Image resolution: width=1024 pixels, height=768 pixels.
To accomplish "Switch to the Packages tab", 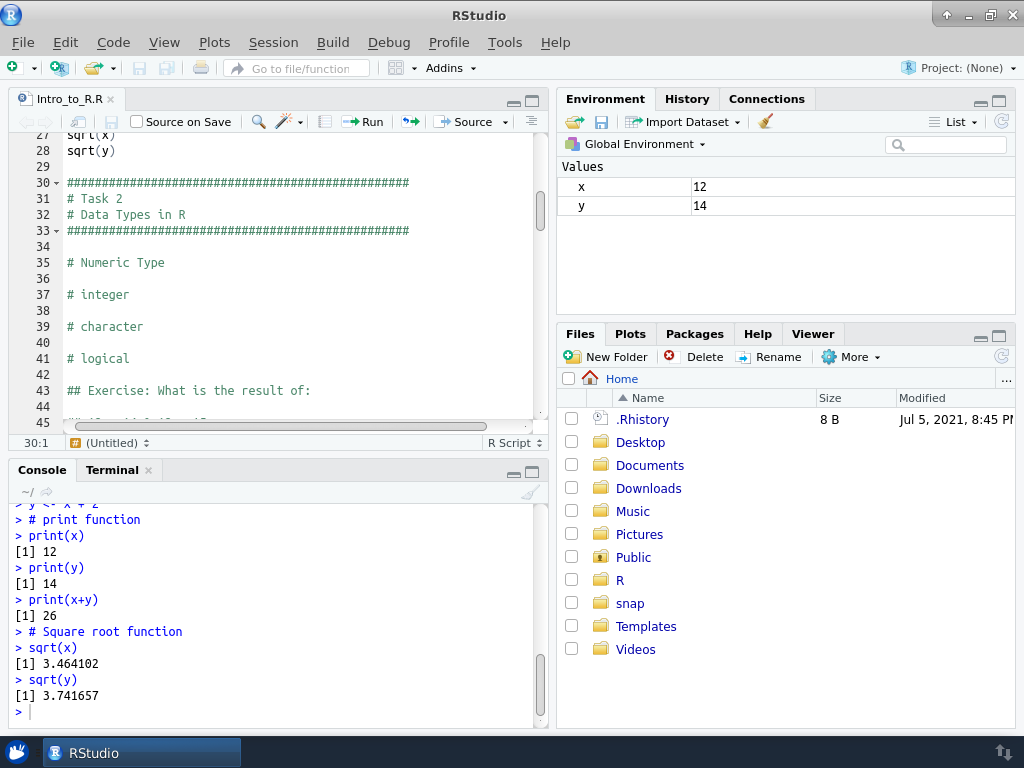I will tap(694, 334).
